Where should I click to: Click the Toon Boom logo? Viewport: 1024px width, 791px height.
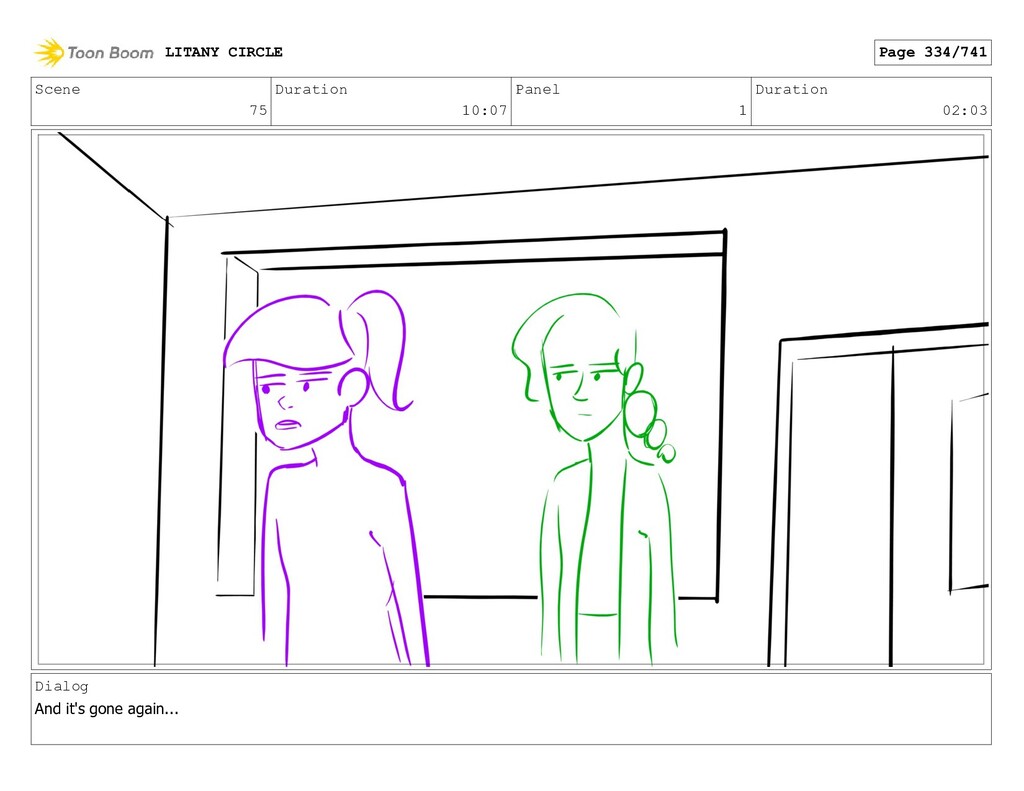pyautogui.click(x=94, y=52)
